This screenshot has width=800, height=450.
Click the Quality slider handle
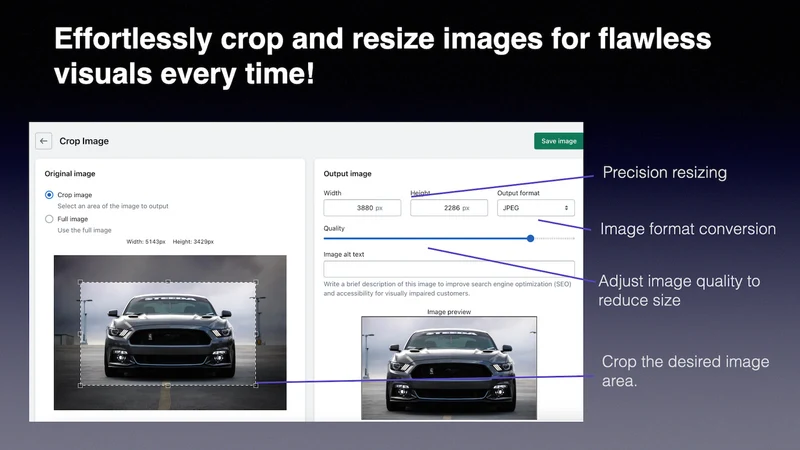531,238
